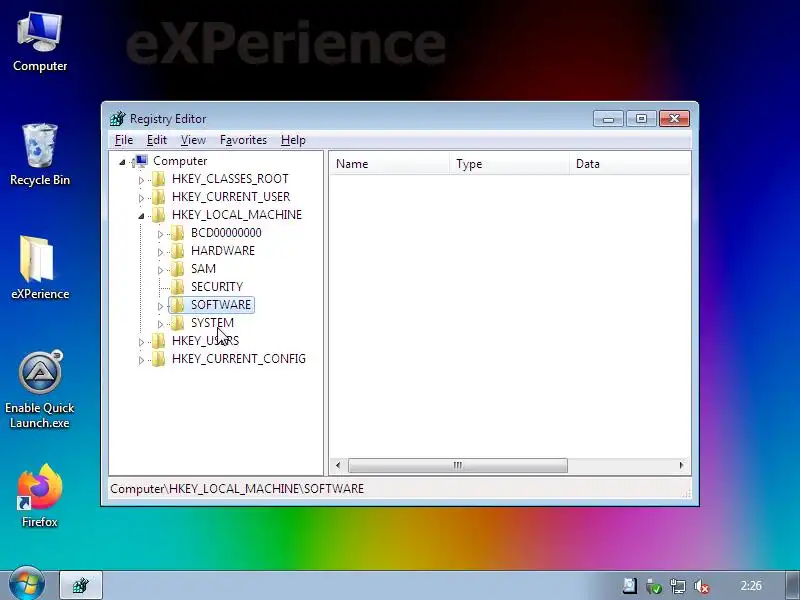Select the BCD00000000 key label
The width and height of the screenshot is (800, 600).
click(226, 233)
